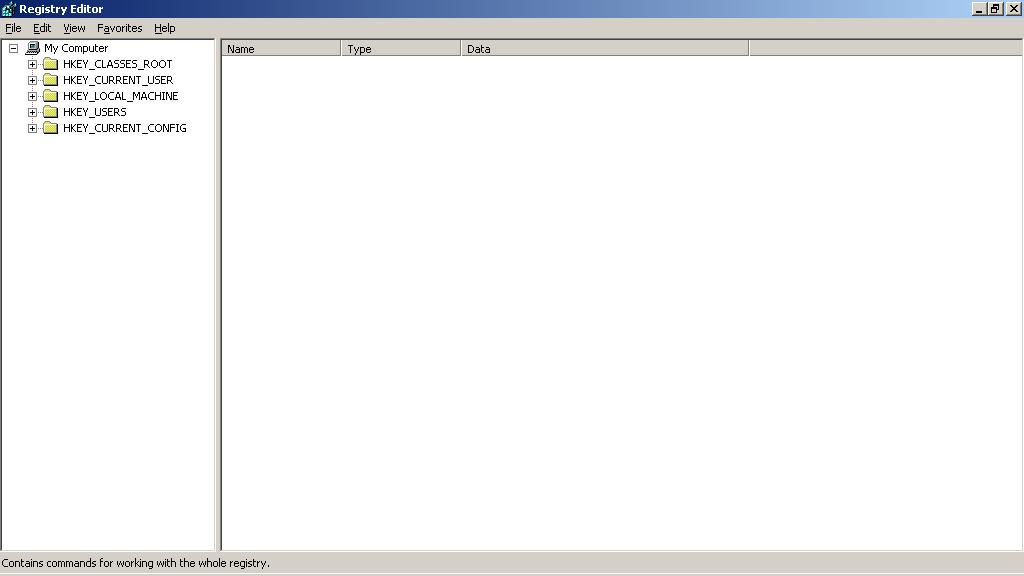Open the File menu

click(13, 28)
